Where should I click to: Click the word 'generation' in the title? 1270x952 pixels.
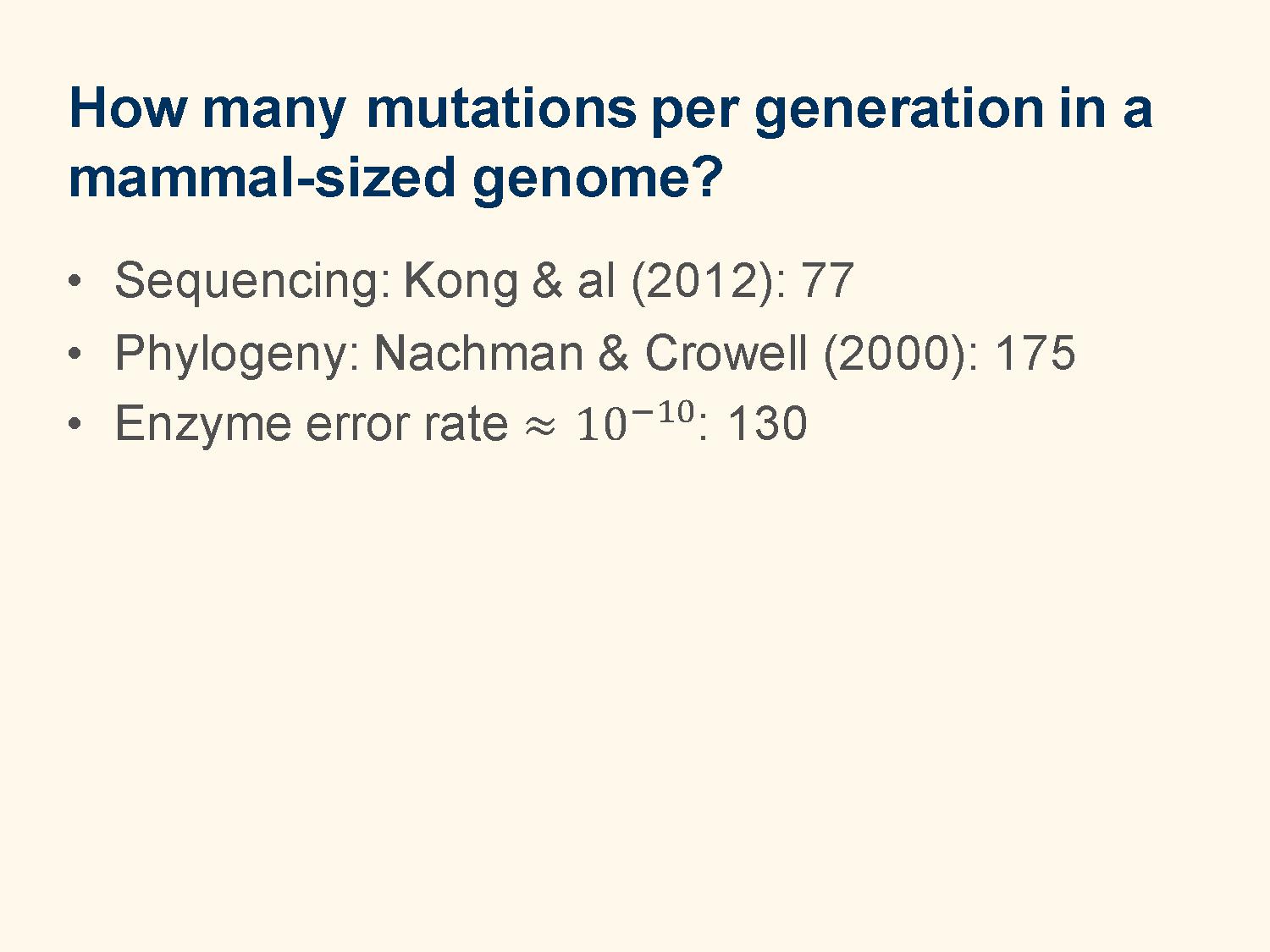[898, 111]
